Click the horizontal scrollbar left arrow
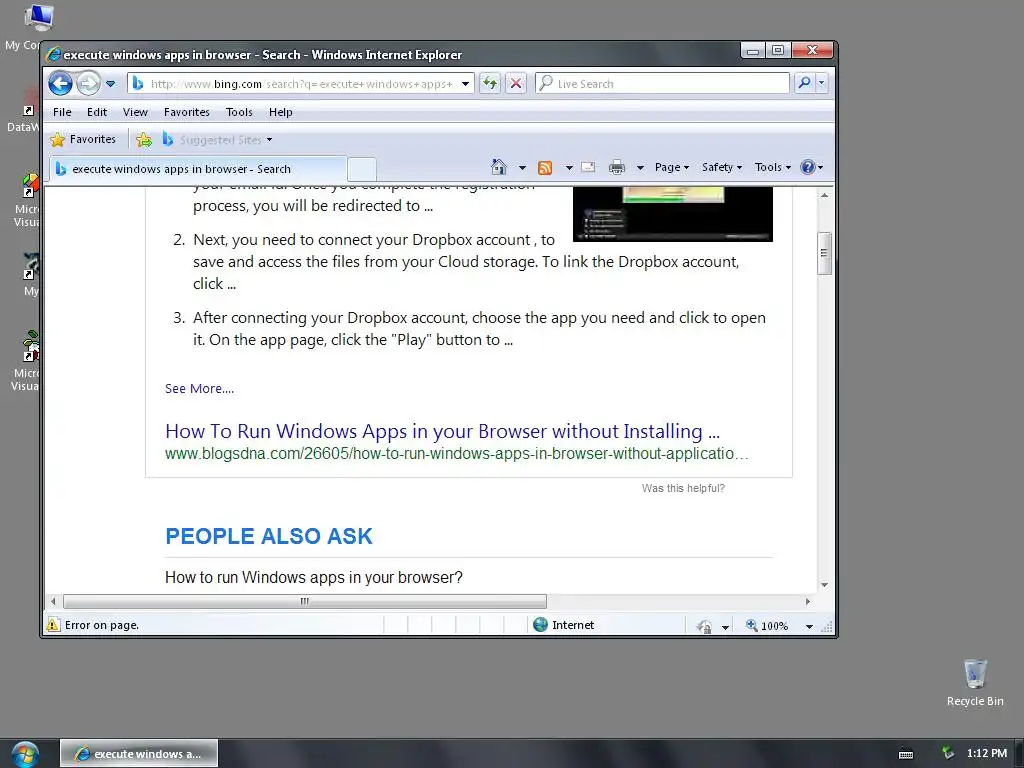Image resolution: width=1024 pixels, height=768 pixels. [x=54, y=601]
